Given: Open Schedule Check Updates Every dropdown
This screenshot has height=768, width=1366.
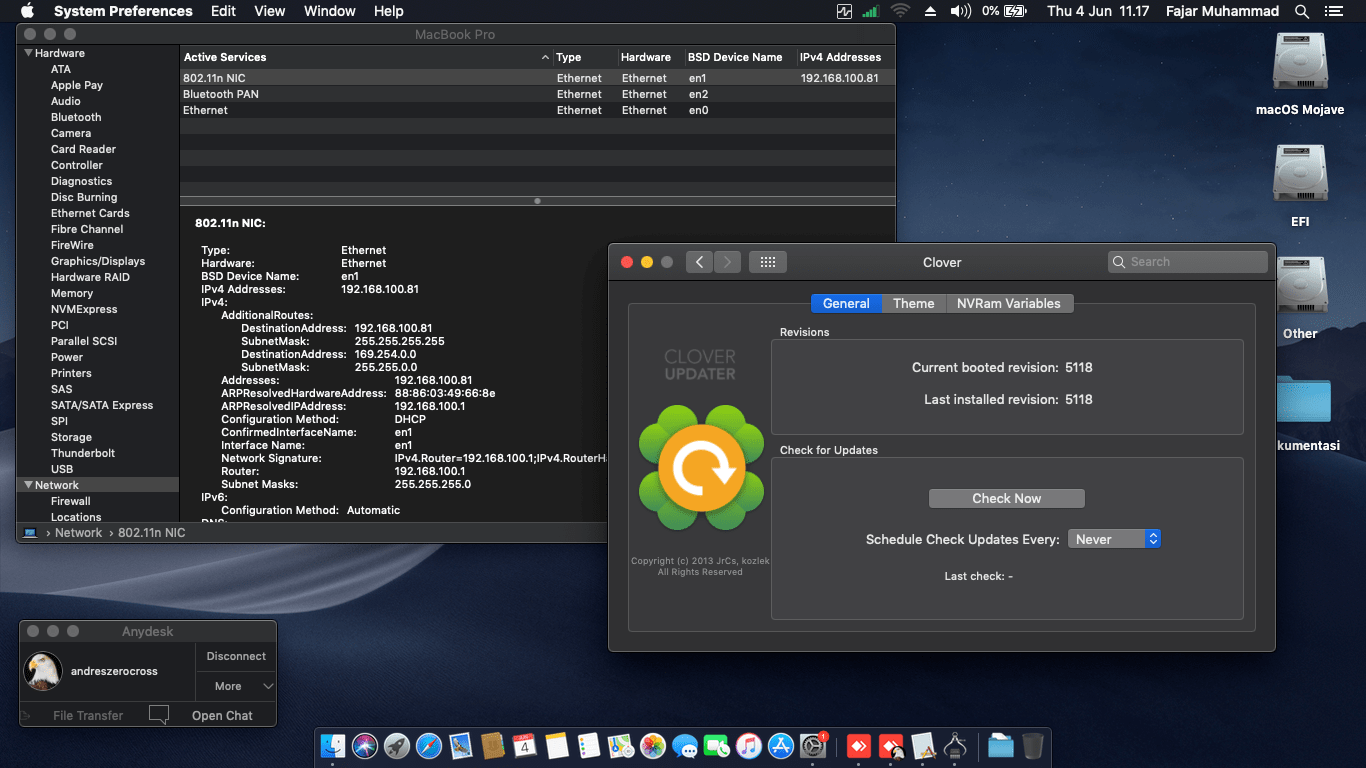Looking at the screenshot, I should pyautogui.click(x=1114, y=539).
